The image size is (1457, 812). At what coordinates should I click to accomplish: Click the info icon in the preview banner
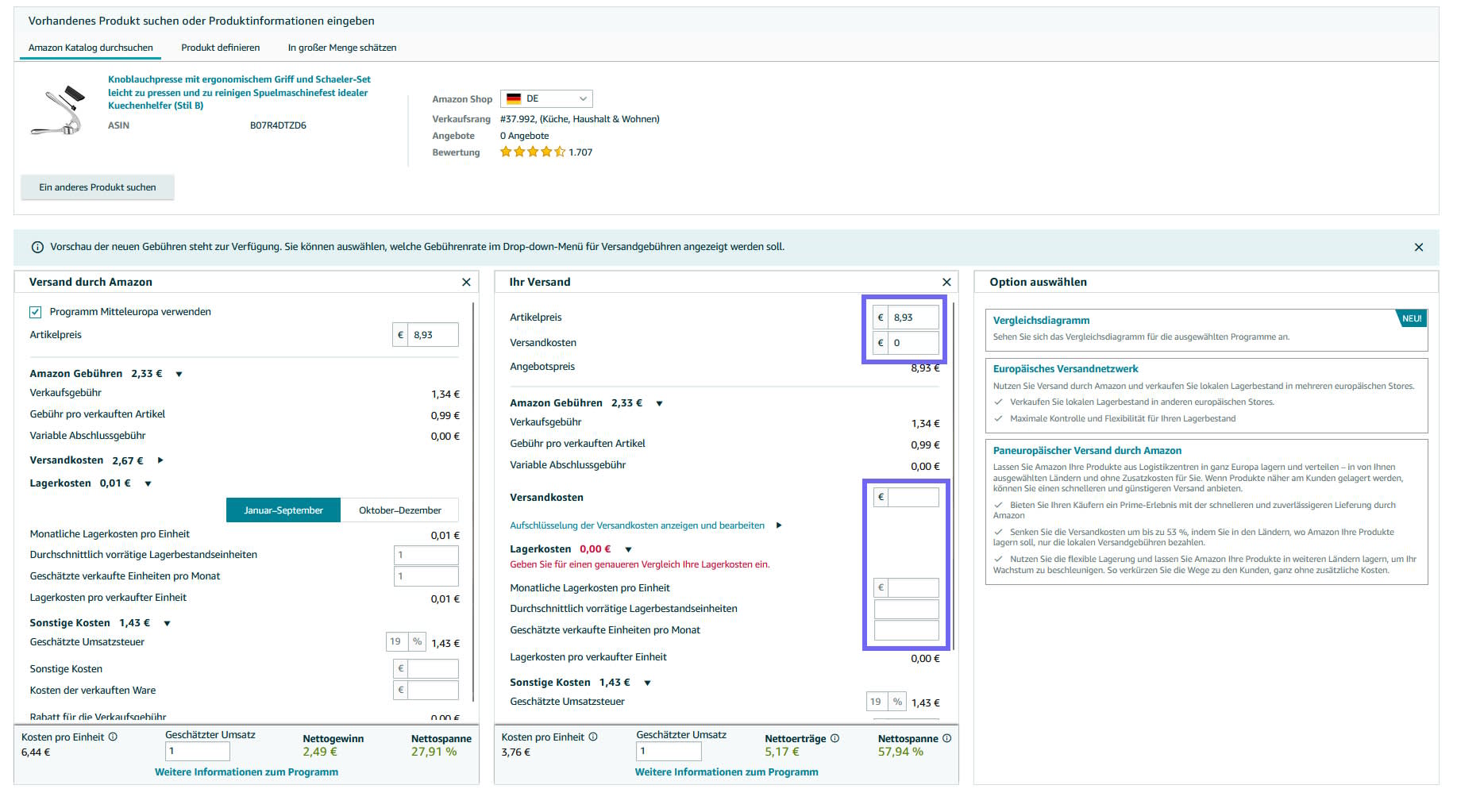coord(37,248)
